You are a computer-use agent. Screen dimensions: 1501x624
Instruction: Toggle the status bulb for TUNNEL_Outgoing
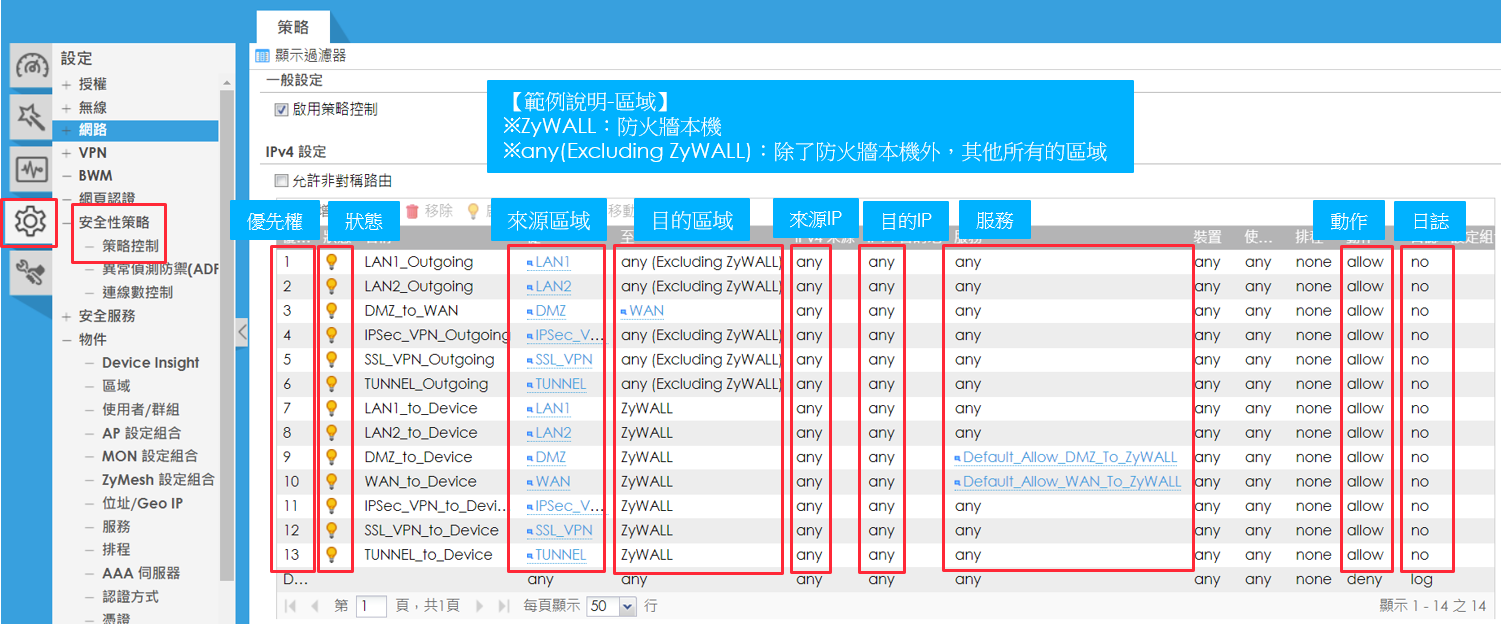(332, 384)
